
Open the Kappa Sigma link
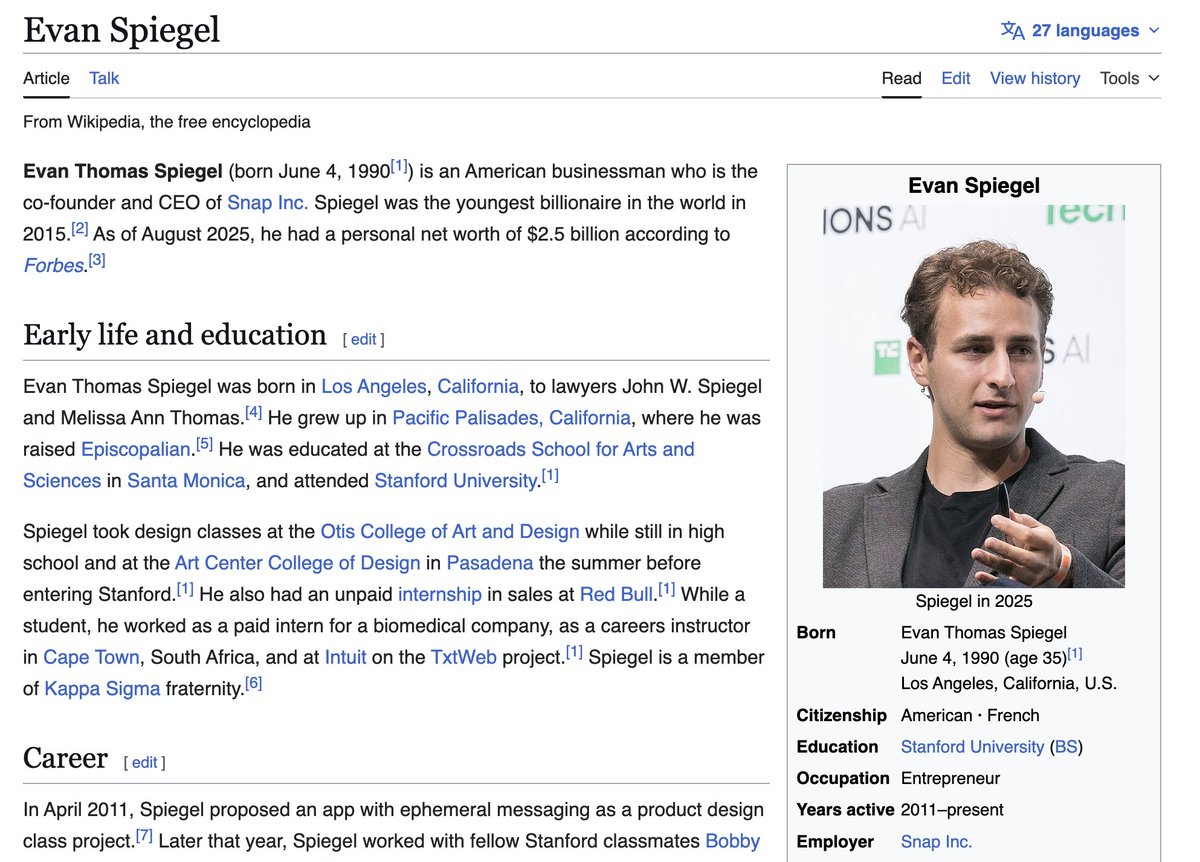102,689
